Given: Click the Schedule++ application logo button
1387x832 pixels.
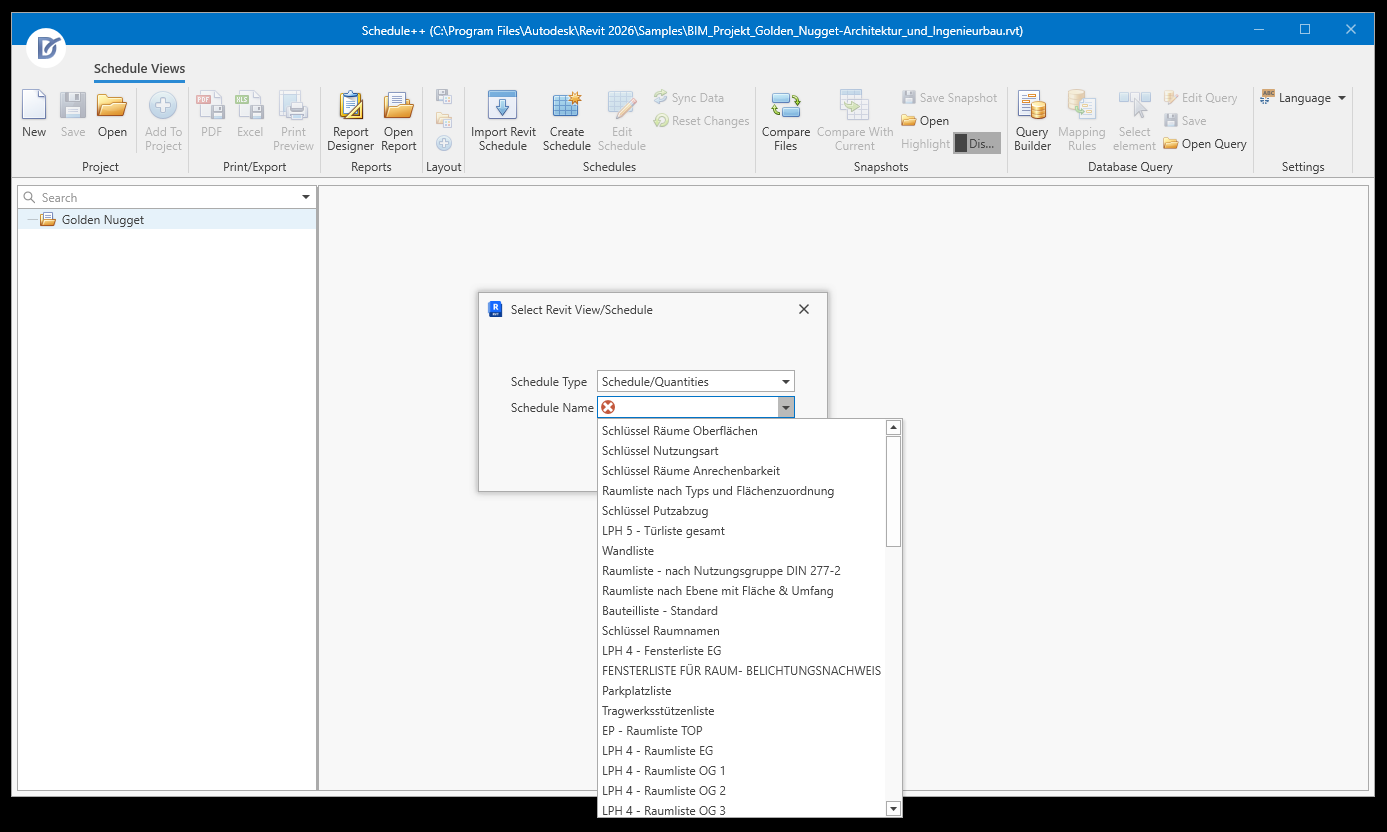Looking at the screenshot, I should pos(46,47).
